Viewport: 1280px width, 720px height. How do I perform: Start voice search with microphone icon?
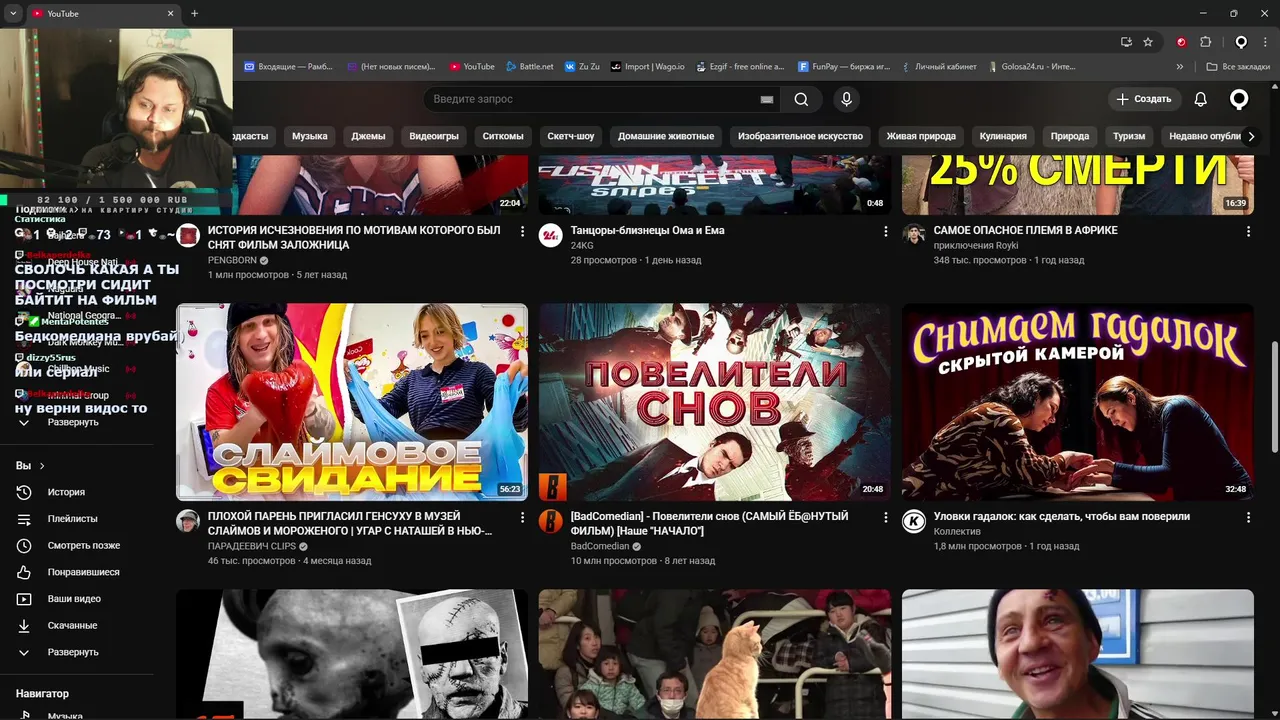pos(846,99)
